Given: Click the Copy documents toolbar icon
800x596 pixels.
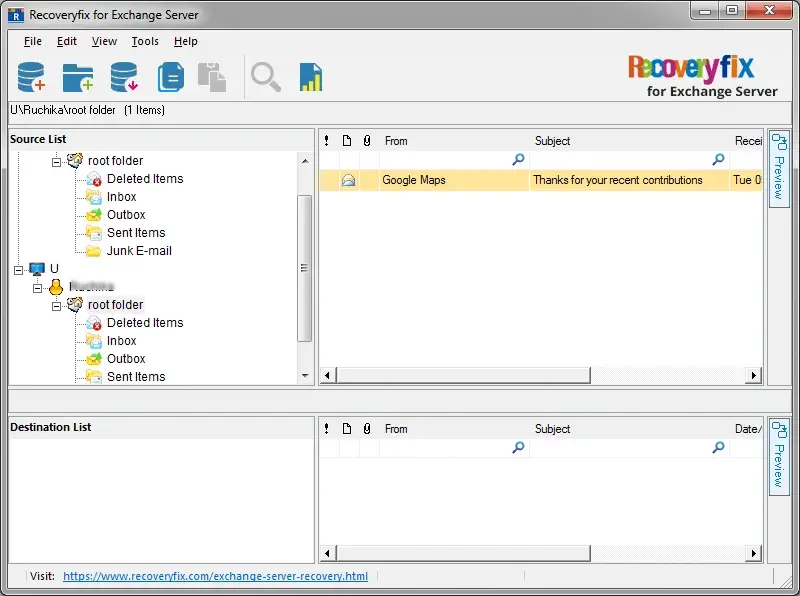Looking at the screenshot, I should 170,77.
